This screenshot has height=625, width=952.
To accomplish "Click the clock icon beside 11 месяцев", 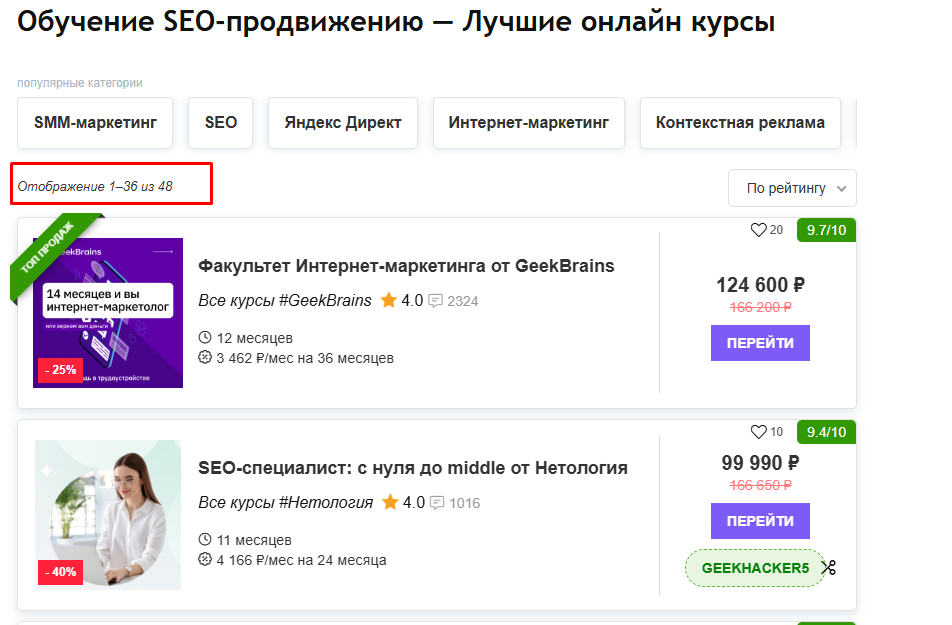I will click(x=205, y=539).
